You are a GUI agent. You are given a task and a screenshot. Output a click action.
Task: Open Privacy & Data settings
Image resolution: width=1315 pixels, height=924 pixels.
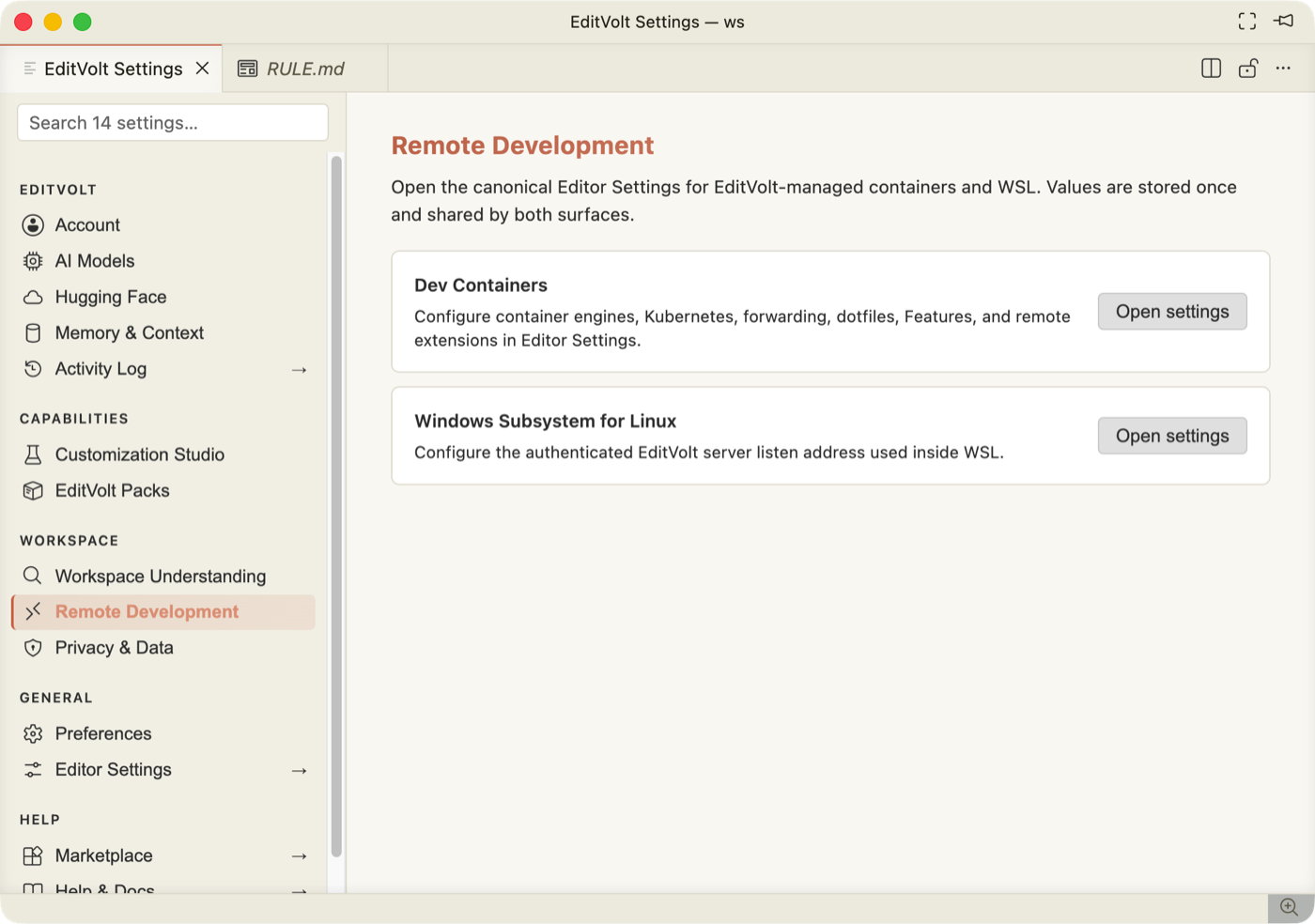tap(163, 648)
